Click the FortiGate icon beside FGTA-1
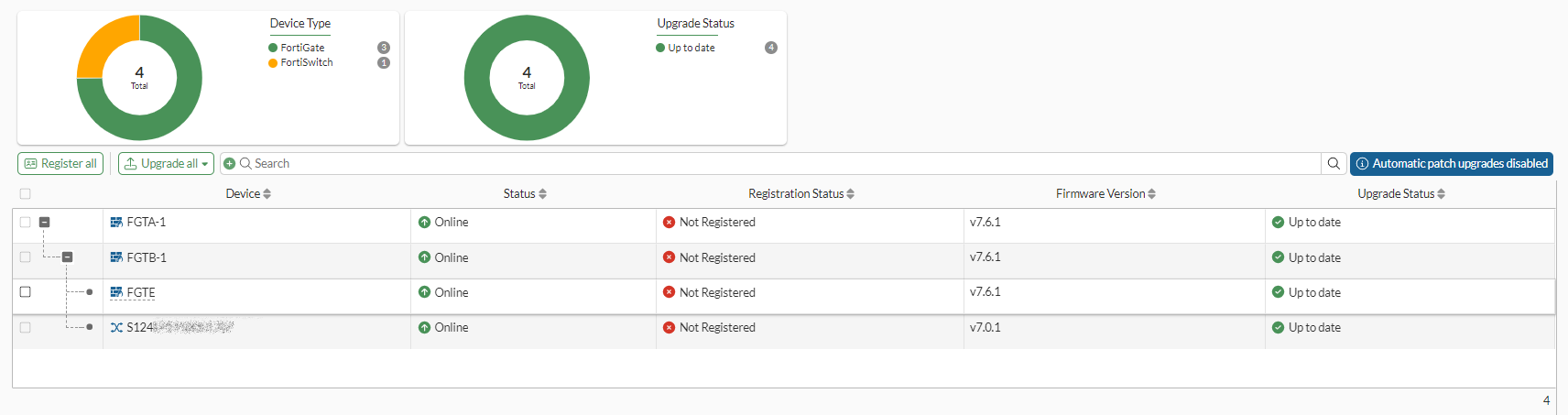This screenshot has height=415, width=1568. click(116, 223)
